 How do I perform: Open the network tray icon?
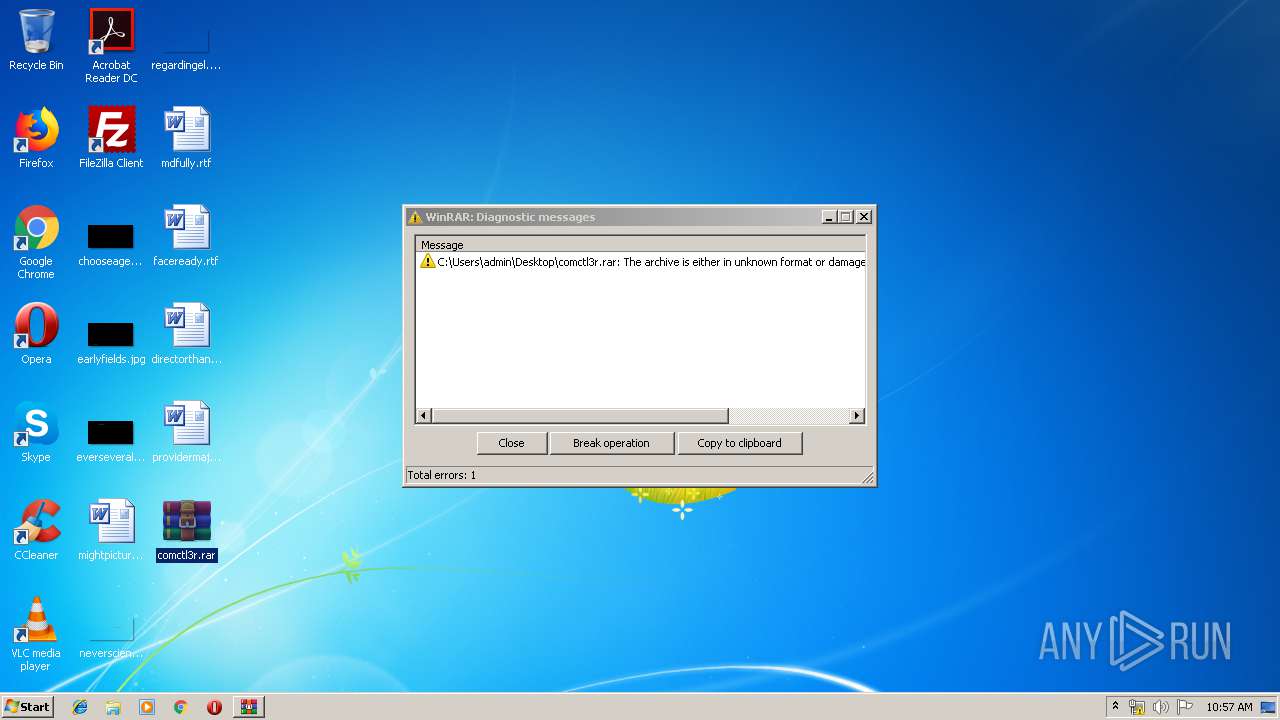[1137, 707]
